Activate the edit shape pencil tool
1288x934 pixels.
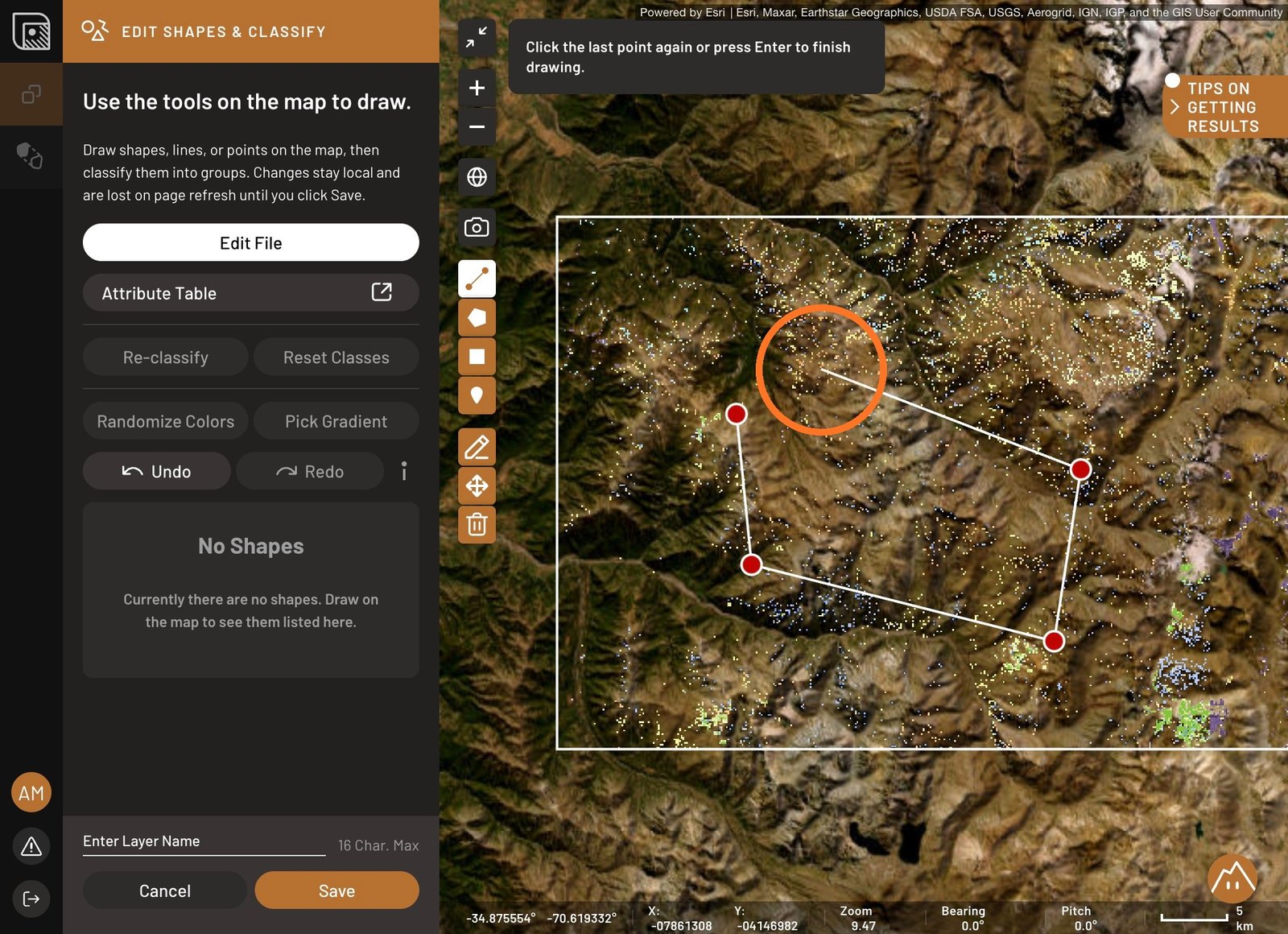(x=477, y=447)
